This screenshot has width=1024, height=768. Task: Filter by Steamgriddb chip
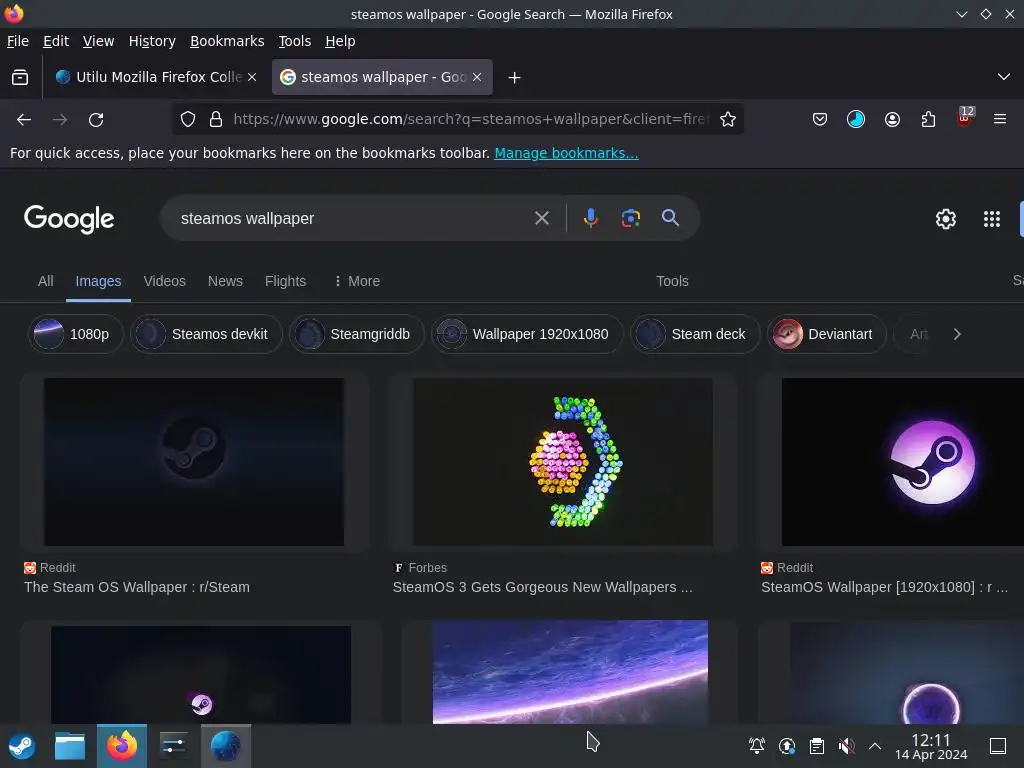(x=357, y=334)
